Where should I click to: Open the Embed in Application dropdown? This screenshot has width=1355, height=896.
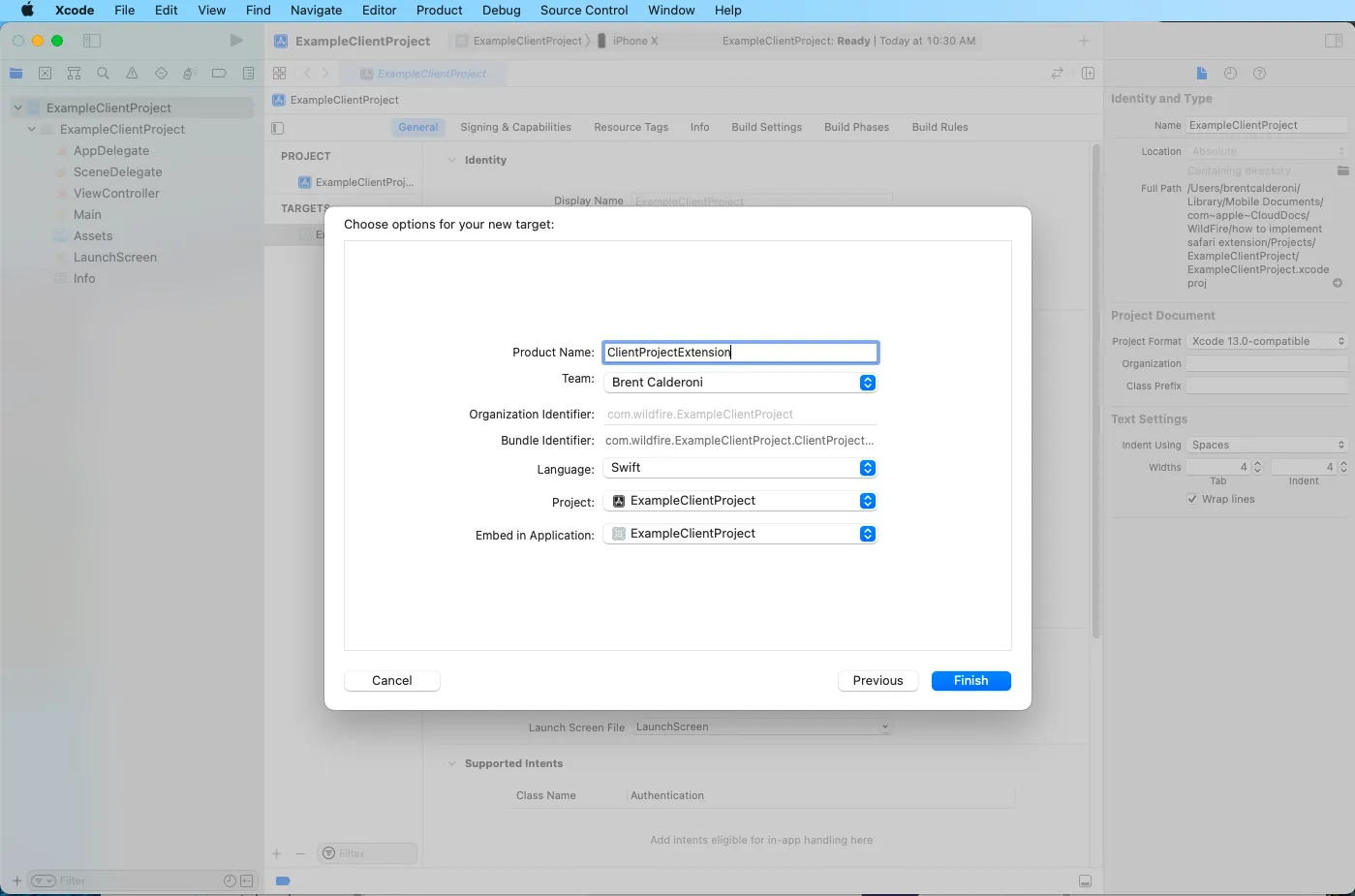(740, 534)
